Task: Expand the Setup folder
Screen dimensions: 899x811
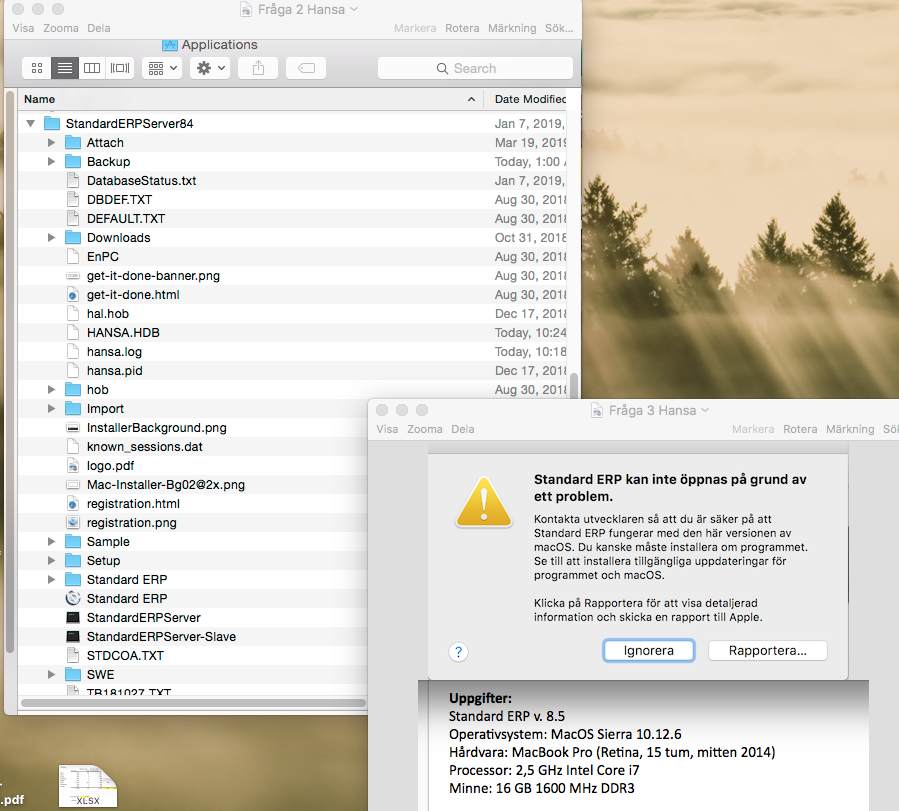Action: 51,560
